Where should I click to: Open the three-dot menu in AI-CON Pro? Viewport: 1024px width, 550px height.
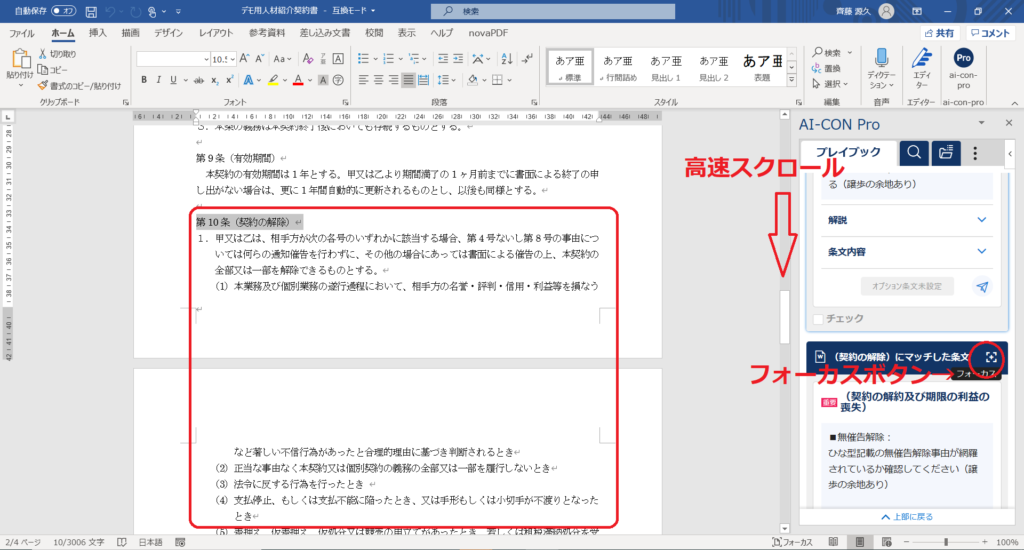pyautogui.click(x=975, y=153)
